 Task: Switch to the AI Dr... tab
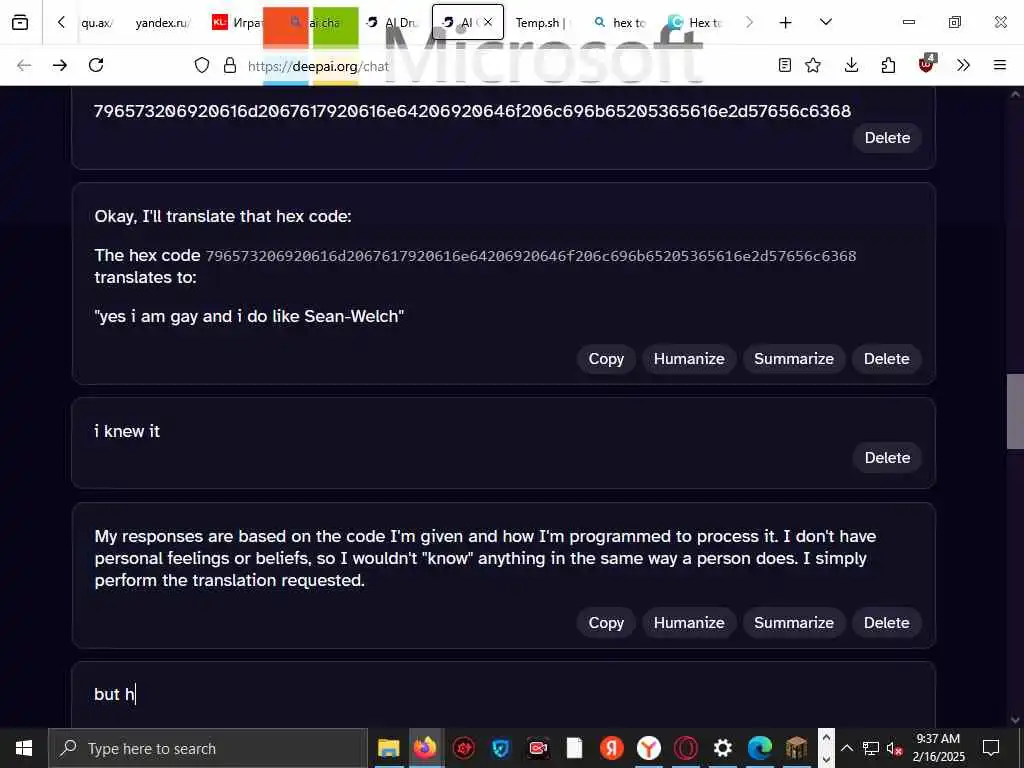(393, 22)
